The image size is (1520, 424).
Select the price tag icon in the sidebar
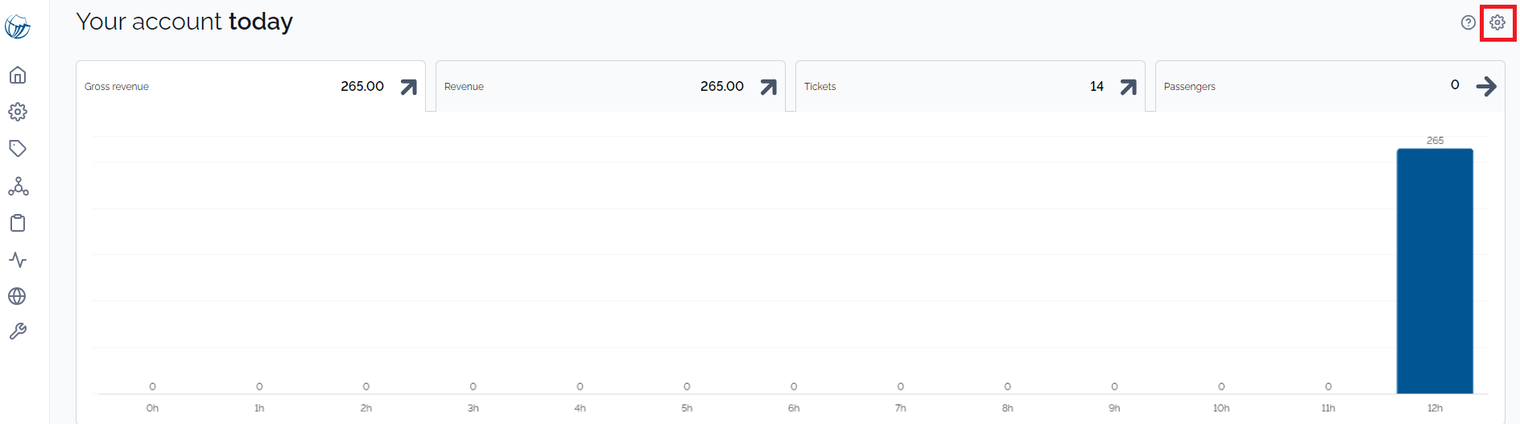click(17, 149)
